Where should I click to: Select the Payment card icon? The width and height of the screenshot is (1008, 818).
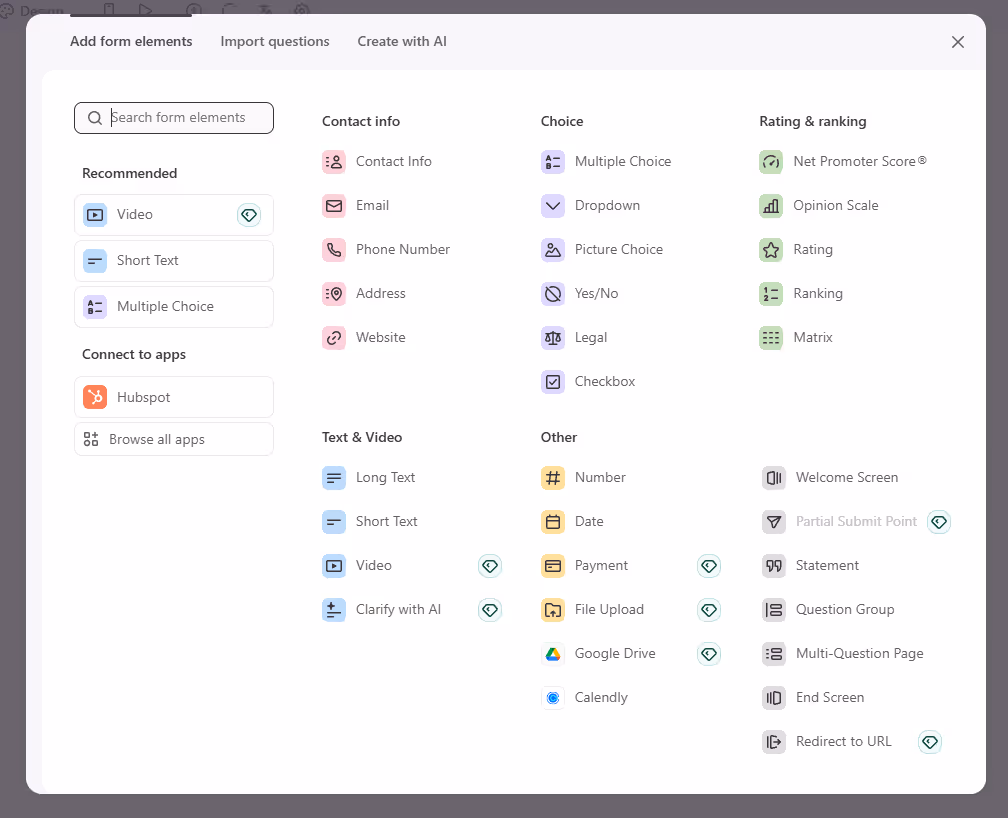pos(553,566)
